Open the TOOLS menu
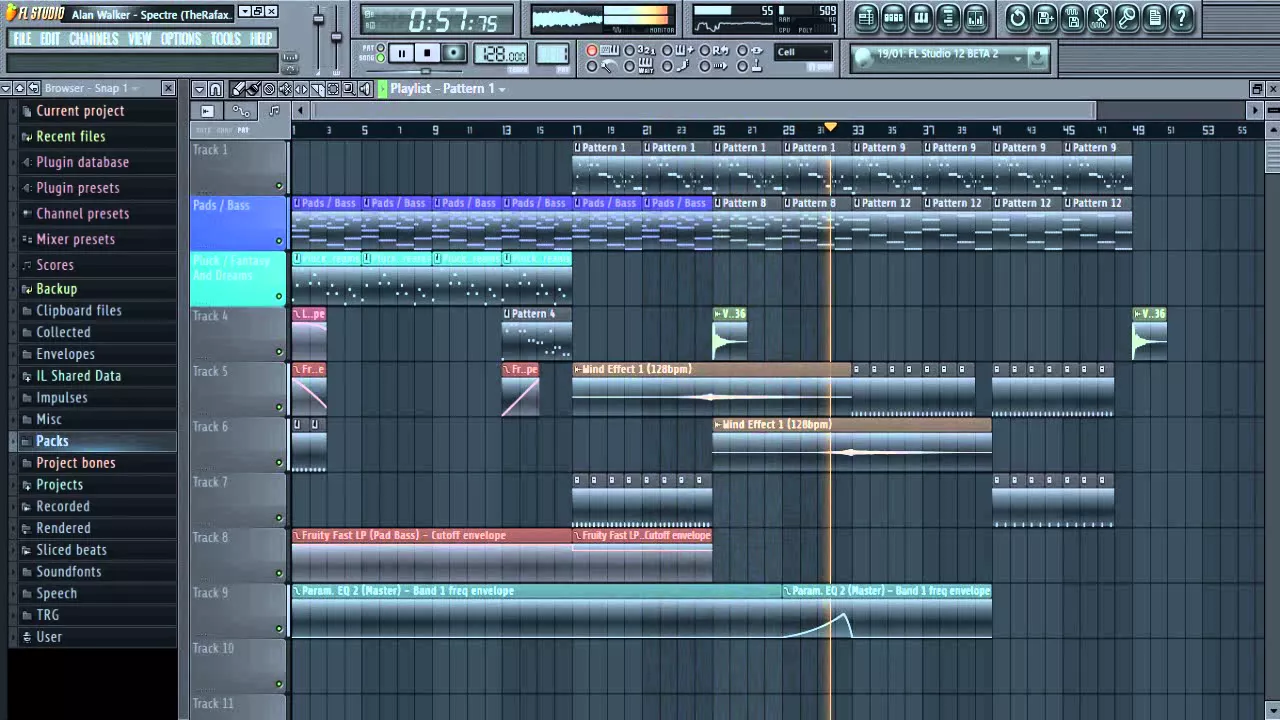 226,39
